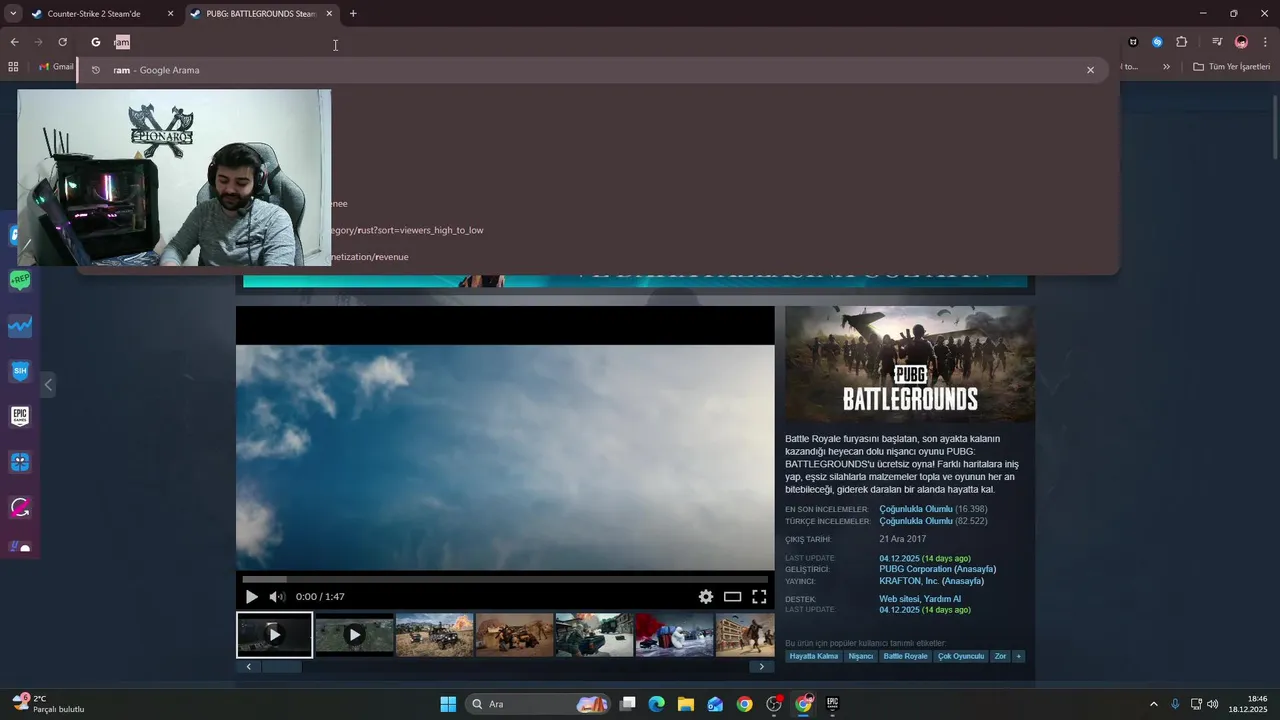Screen dimensions: 1280x720
Task: Show hidden system tray icons
Action: point(1153,704)
